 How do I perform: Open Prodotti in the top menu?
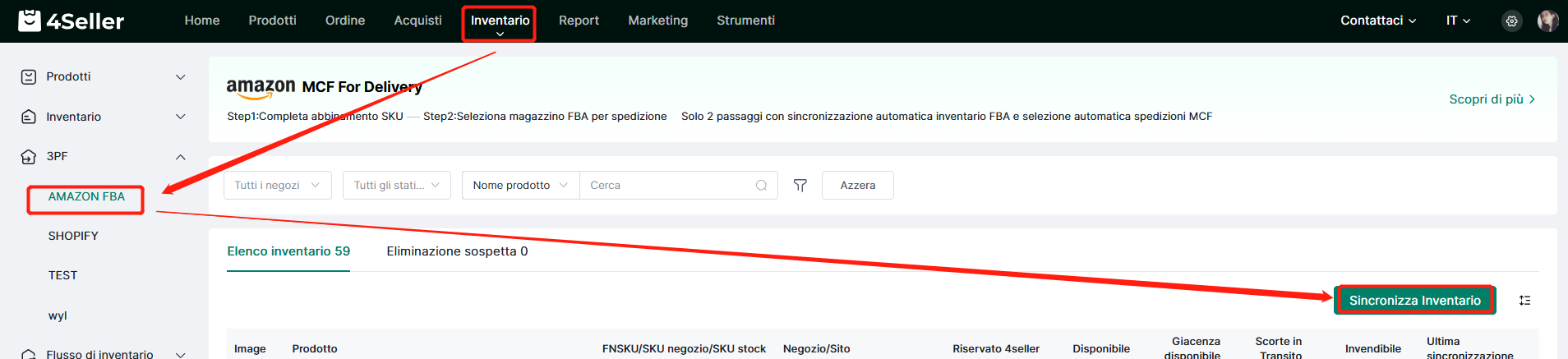[x=272, y=21]
